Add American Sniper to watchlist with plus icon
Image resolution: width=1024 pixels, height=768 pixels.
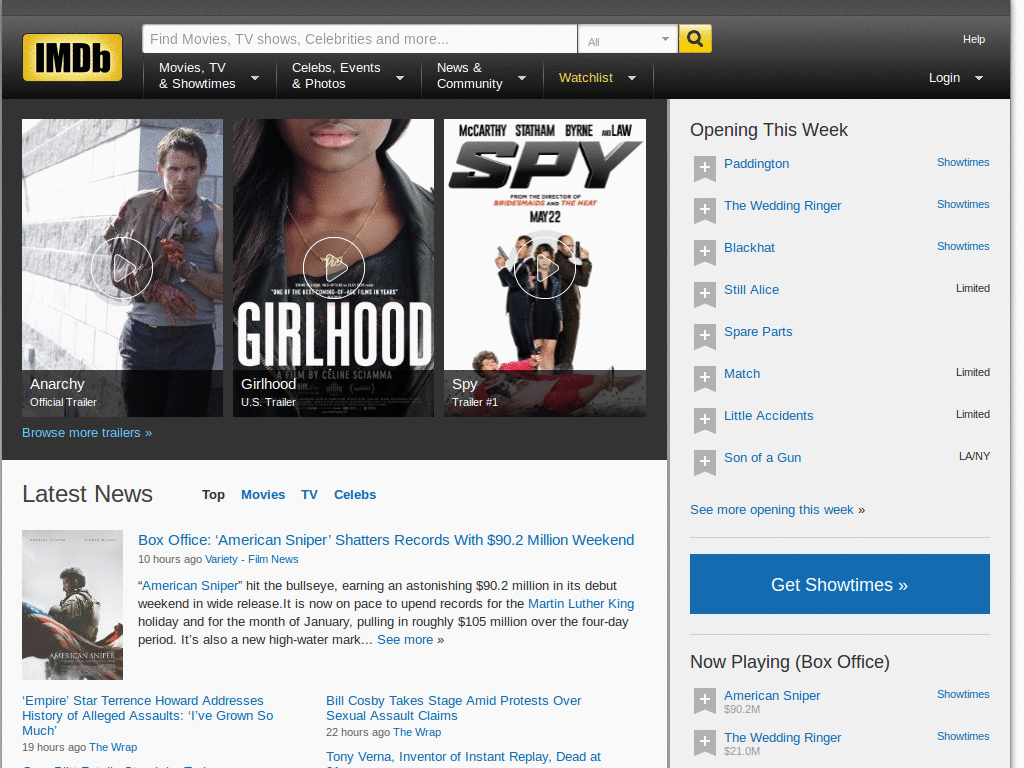tap(705, 701)
